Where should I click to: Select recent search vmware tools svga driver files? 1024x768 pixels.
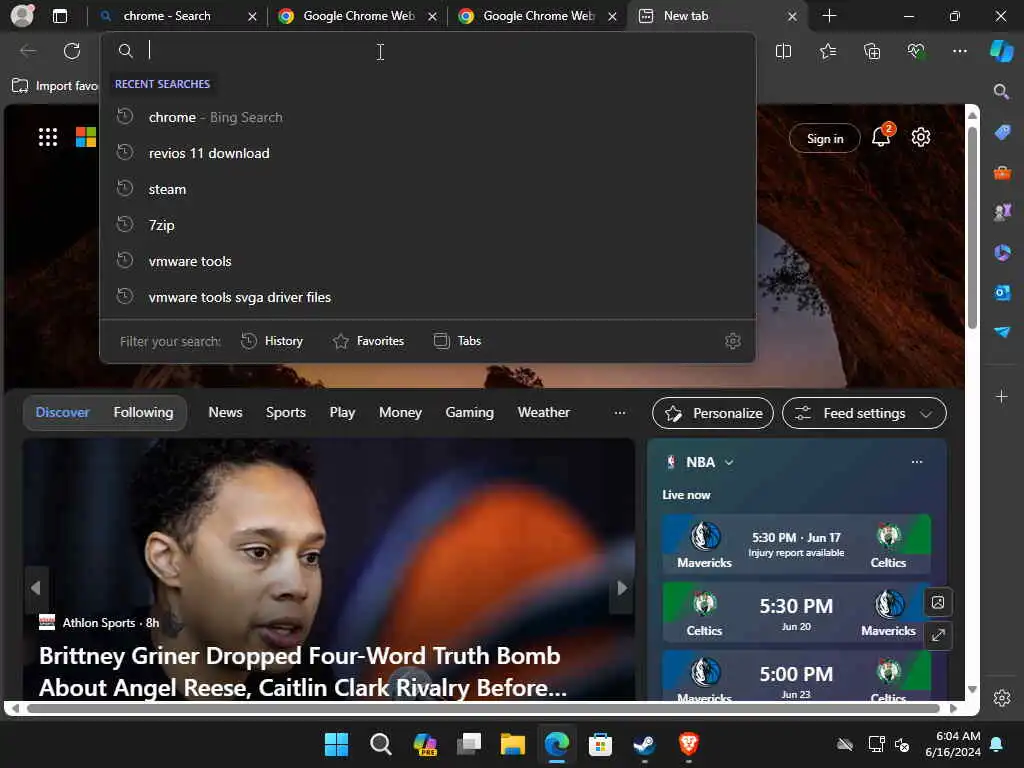(x=428, y=297)
